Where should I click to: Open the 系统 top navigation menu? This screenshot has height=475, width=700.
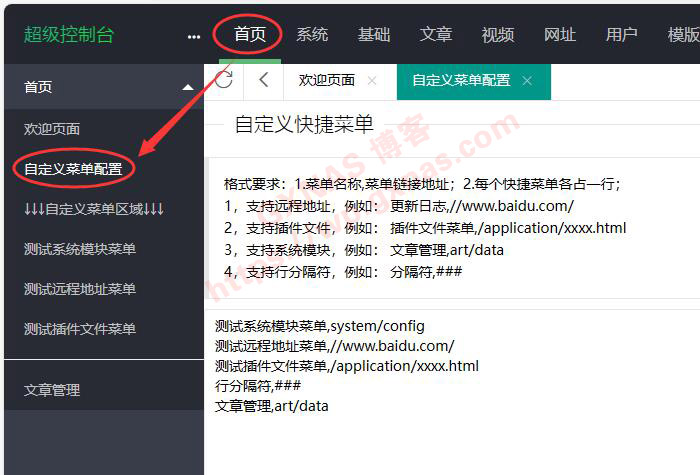[x=312, y=35]
